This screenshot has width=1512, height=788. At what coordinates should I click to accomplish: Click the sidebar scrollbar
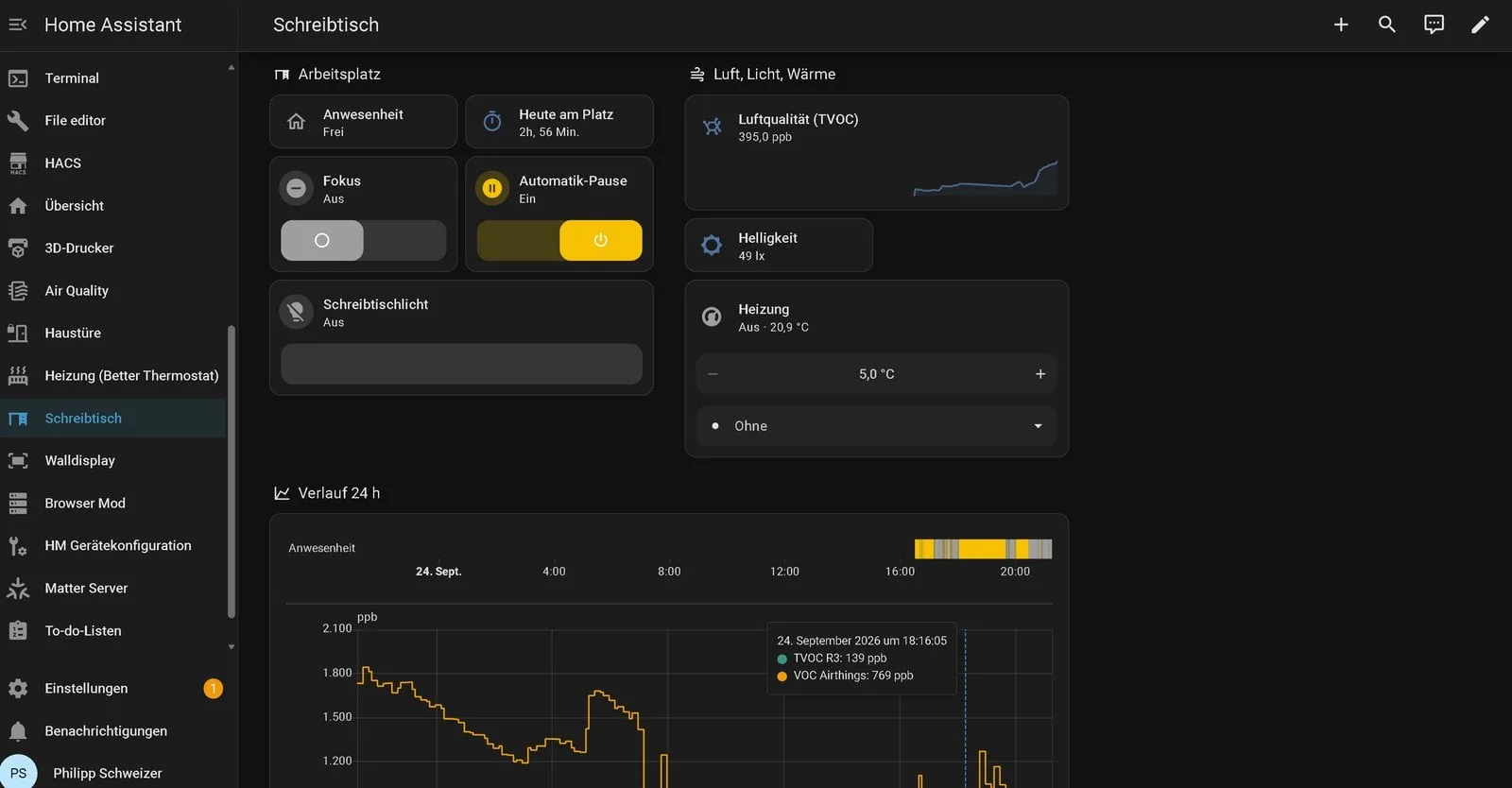232,472
